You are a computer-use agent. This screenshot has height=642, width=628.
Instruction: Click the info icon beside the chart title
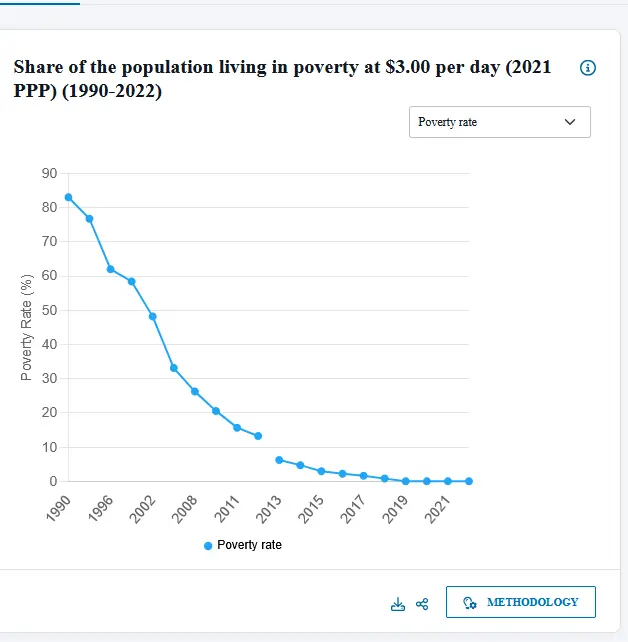[587, 68]
